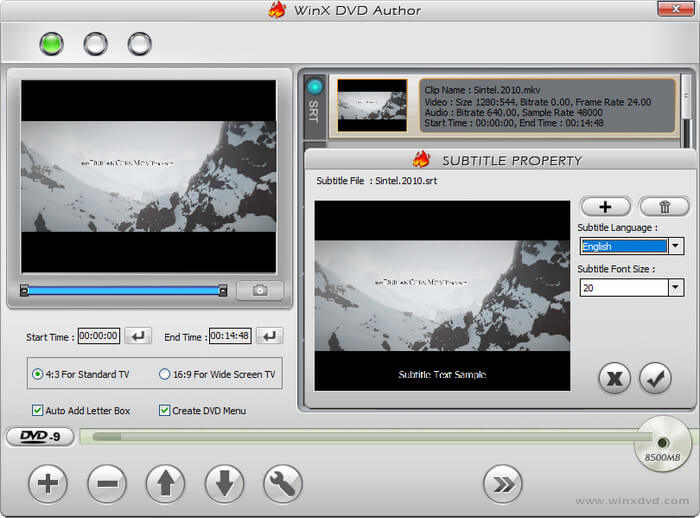Click the subtitle preview with sample text
700x518 pixels.
[x=442, y=296]
